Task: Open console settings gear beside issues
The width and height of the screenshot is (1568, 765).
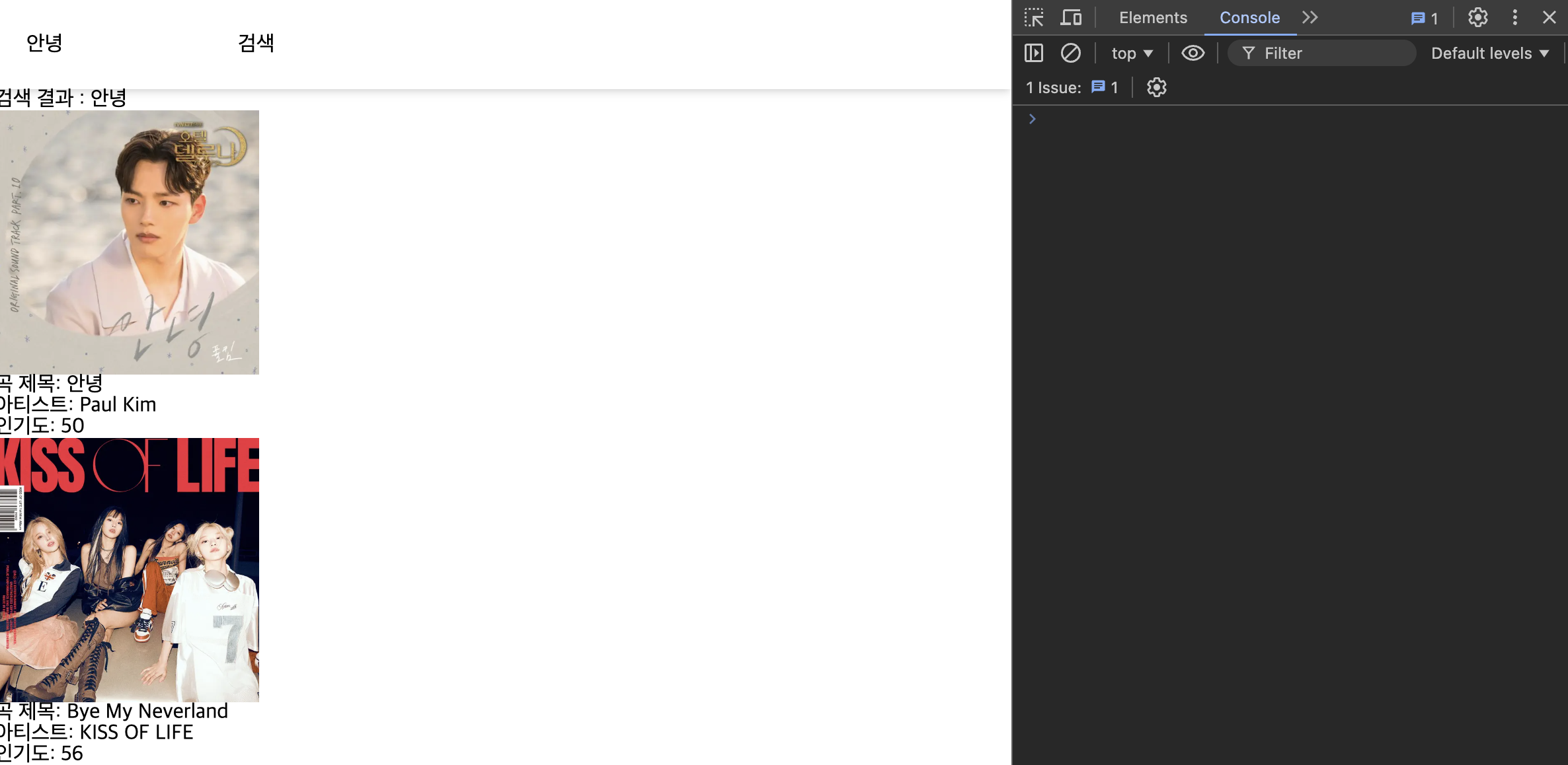Action: [x=1156, y=87]
